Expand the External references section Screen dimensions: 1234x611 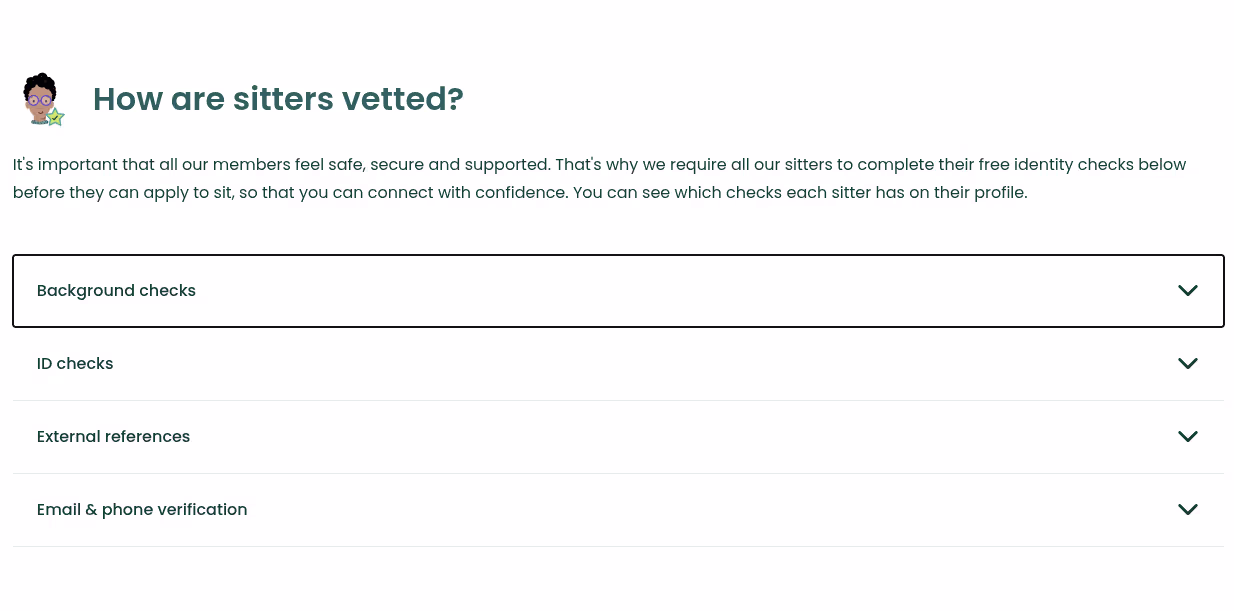pyautogui.click(x=618, y=436)
